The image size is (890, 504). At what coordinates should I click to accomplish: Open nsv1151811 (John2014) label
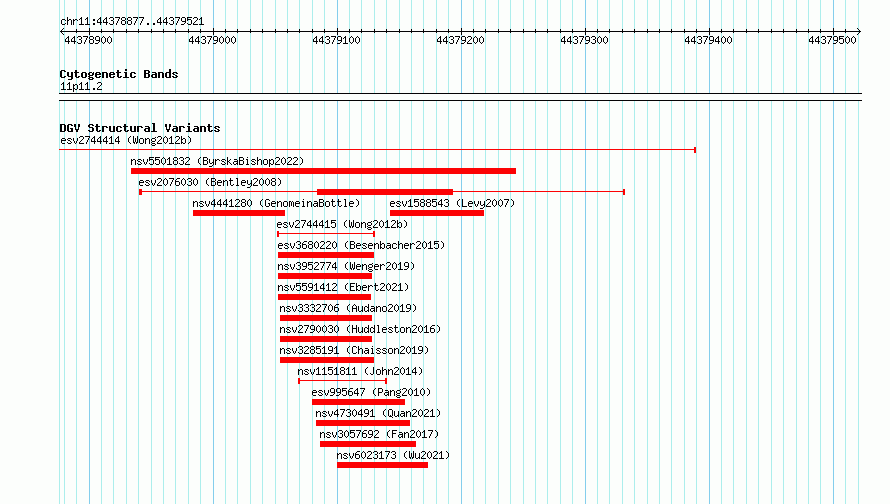pyautogui.click(x=360, y=371)
